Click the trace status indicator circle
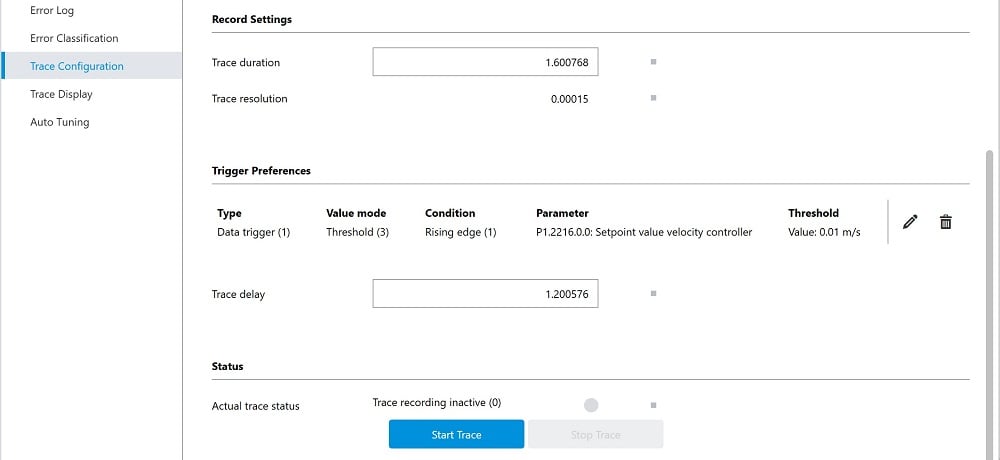 591,405
